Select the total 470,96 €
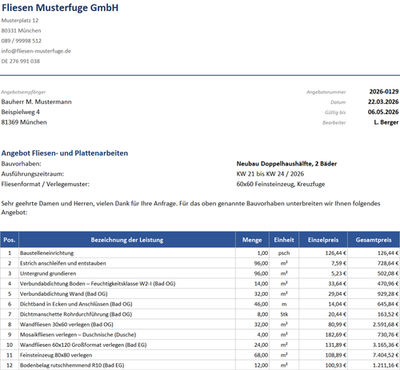The height and width of the screenshot is (370, 400). coord(374,284)
